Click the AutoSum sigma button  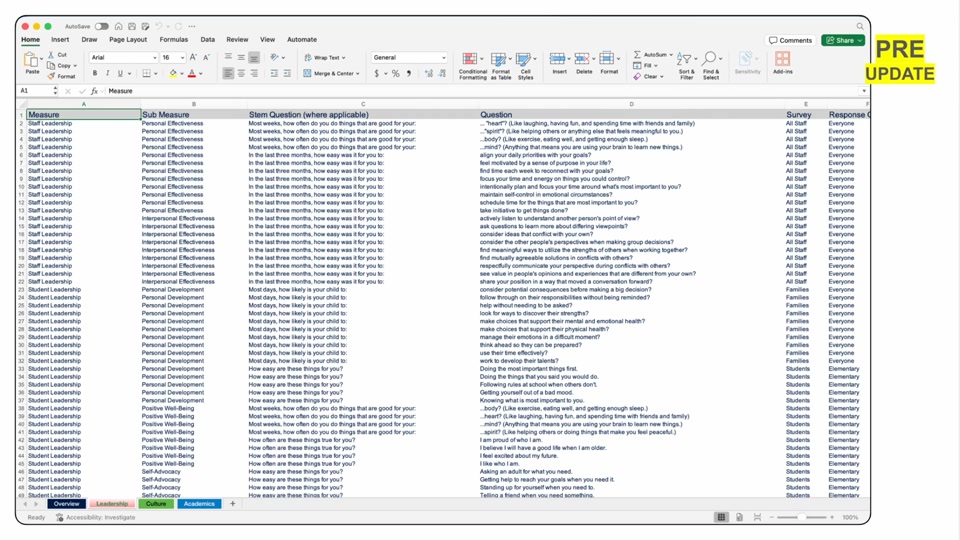click(x=653, y=54)
